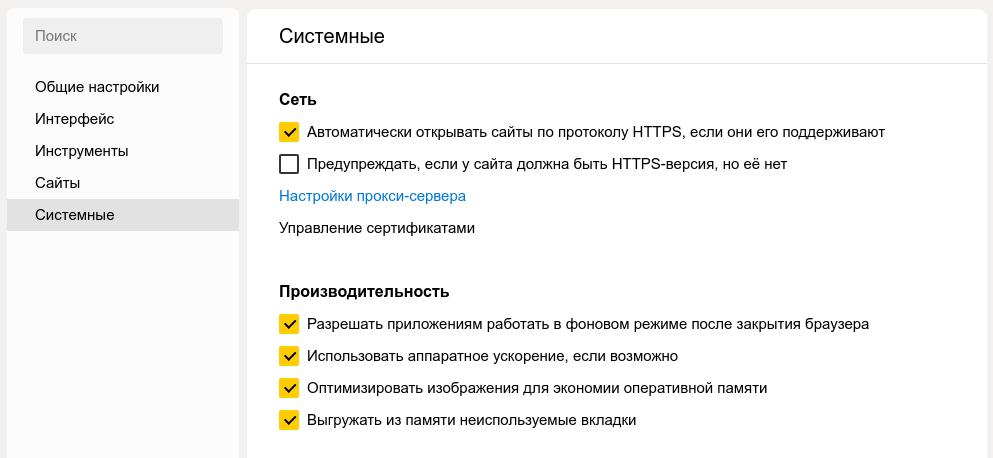993x458 pixels.
Task: Click the Производительность section heading
Action: pos(364,292)
